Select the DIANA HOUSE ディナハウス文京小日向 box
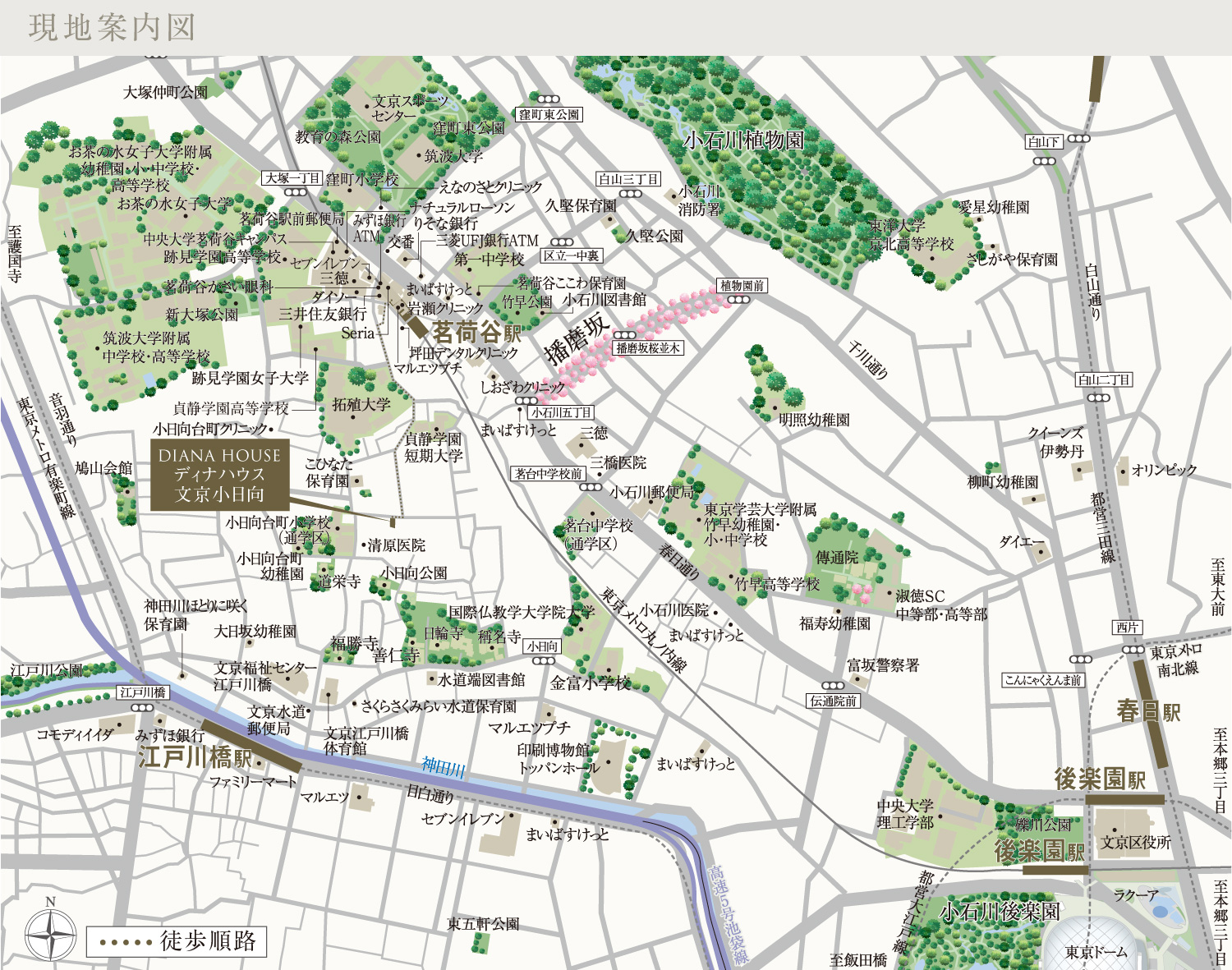Image resolution: width=1232 pixels, height=970 pixels. [x=219, y=476]
